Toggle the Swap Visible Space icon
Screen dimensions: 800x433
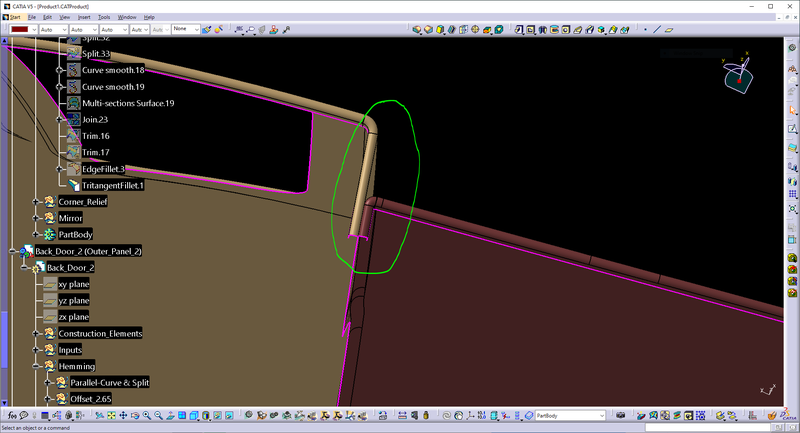[x=229, y=416]
